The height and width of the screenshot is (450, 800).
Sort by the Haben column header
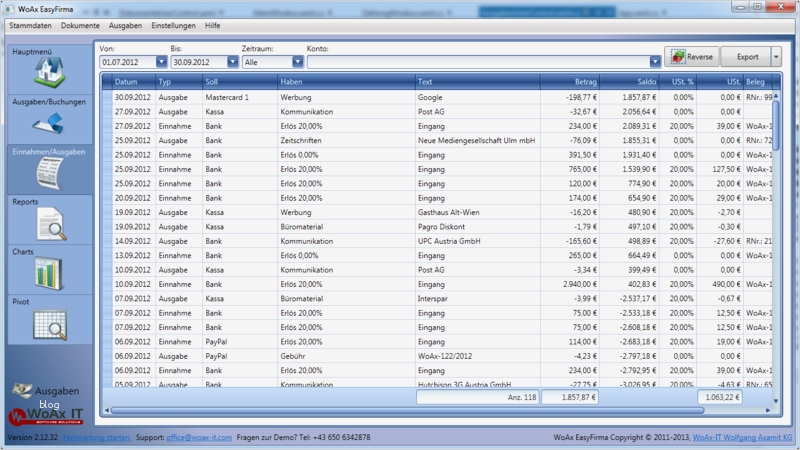coord(346,82)
